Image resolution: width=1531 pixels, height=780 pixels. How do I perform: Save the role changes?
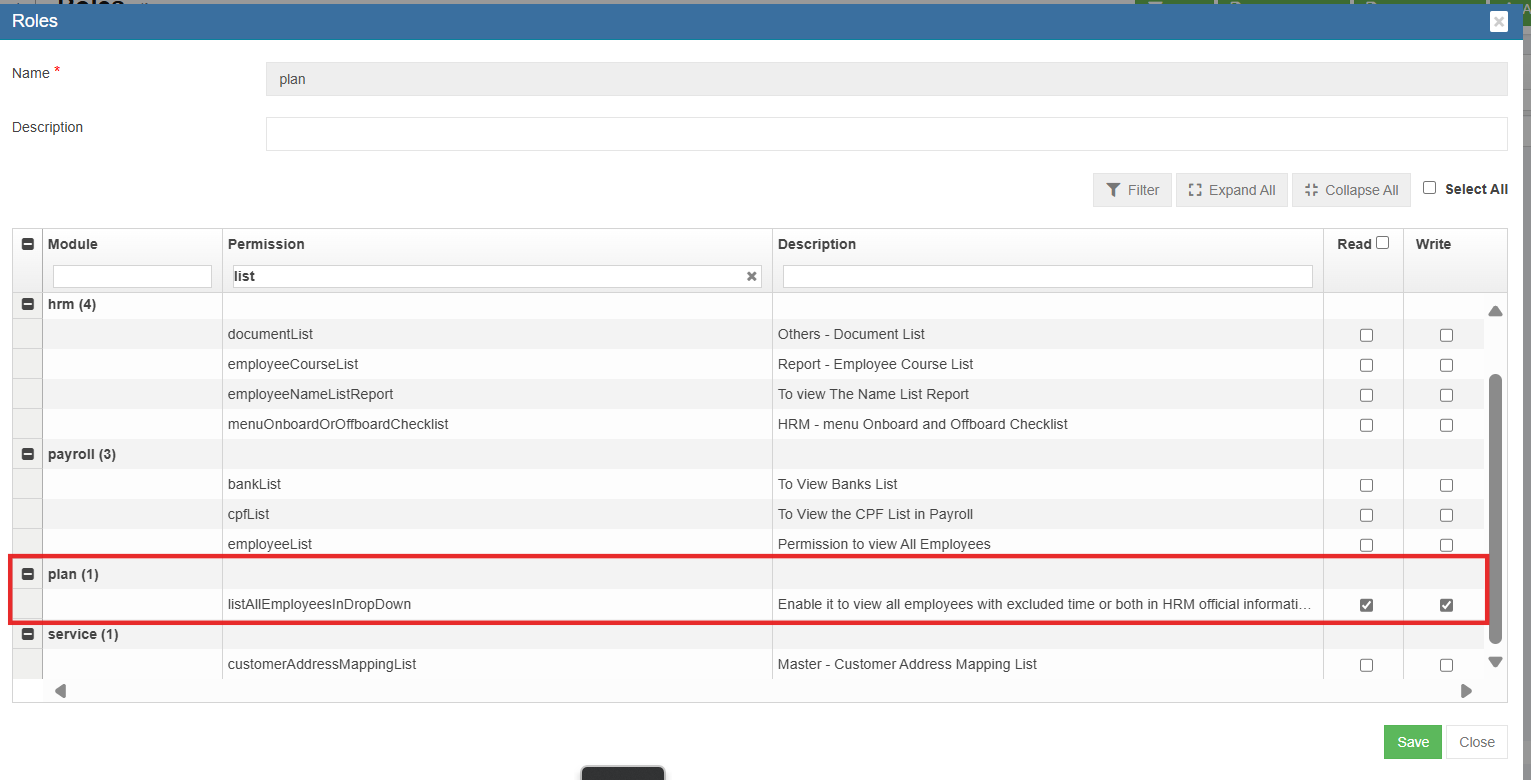coord(1412,742)
